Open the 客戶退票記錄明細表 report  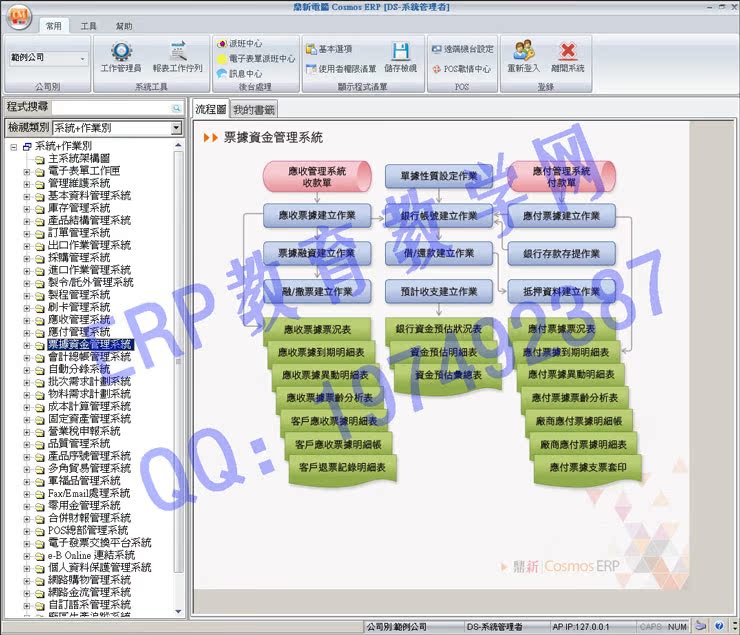(x=343, y=468)
